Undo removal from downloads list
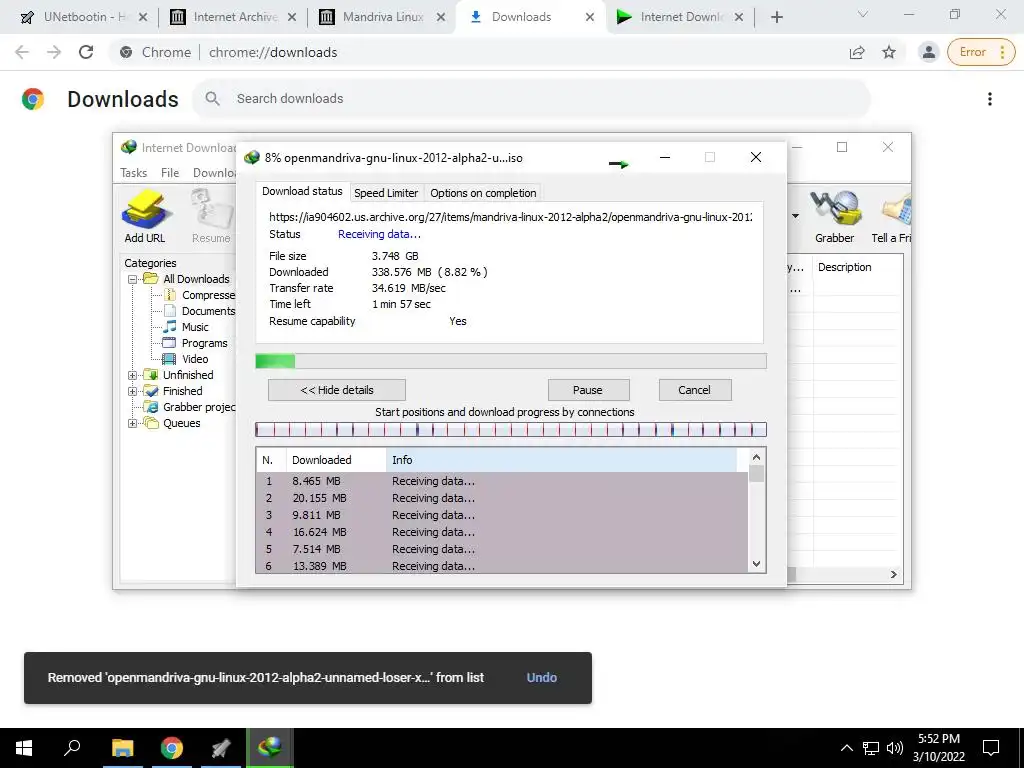1024x768 pixels. point(541,678)
